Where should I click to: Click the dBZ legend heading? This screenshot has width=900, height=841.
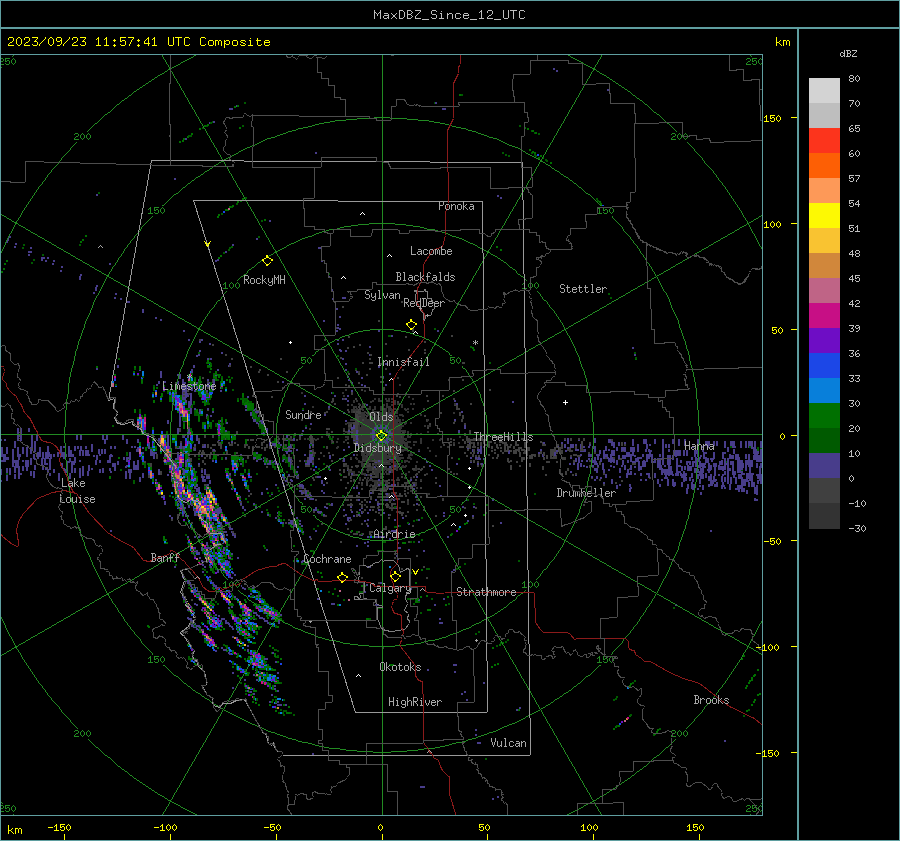pyautogui.click(x=848, y=53)
